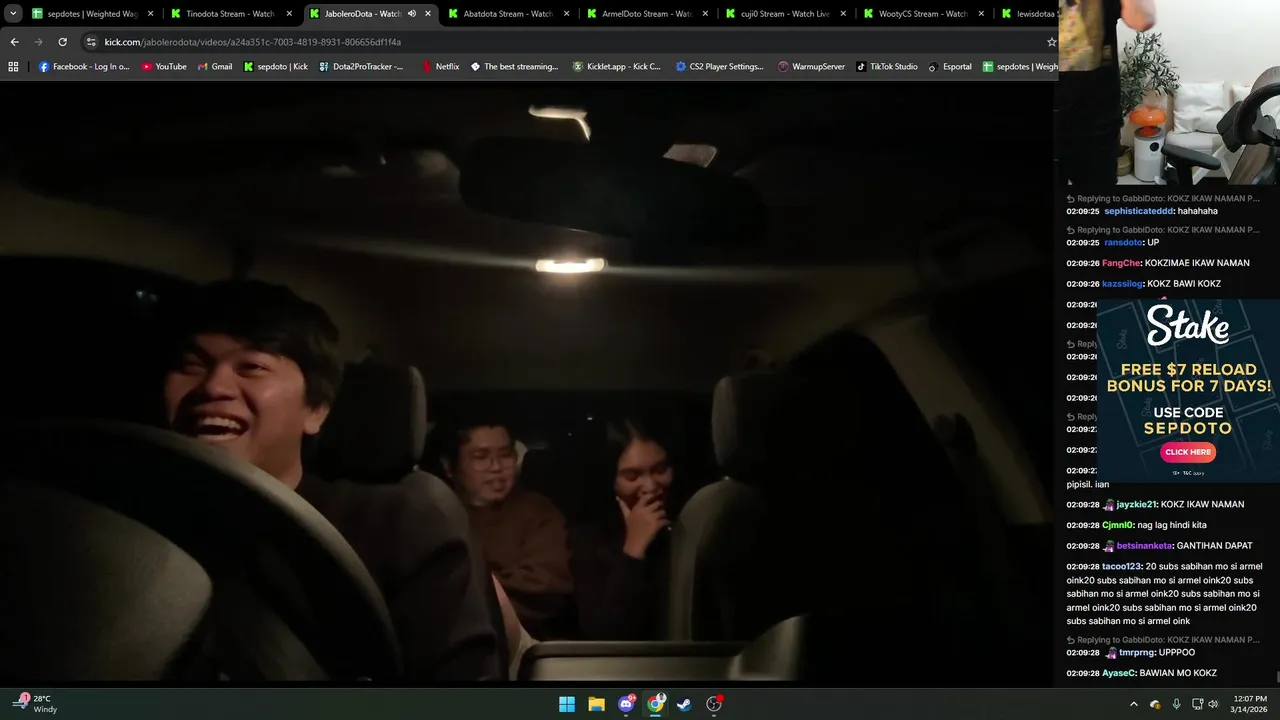Switch to the WootyCS Stream tab

coord(925,14)
